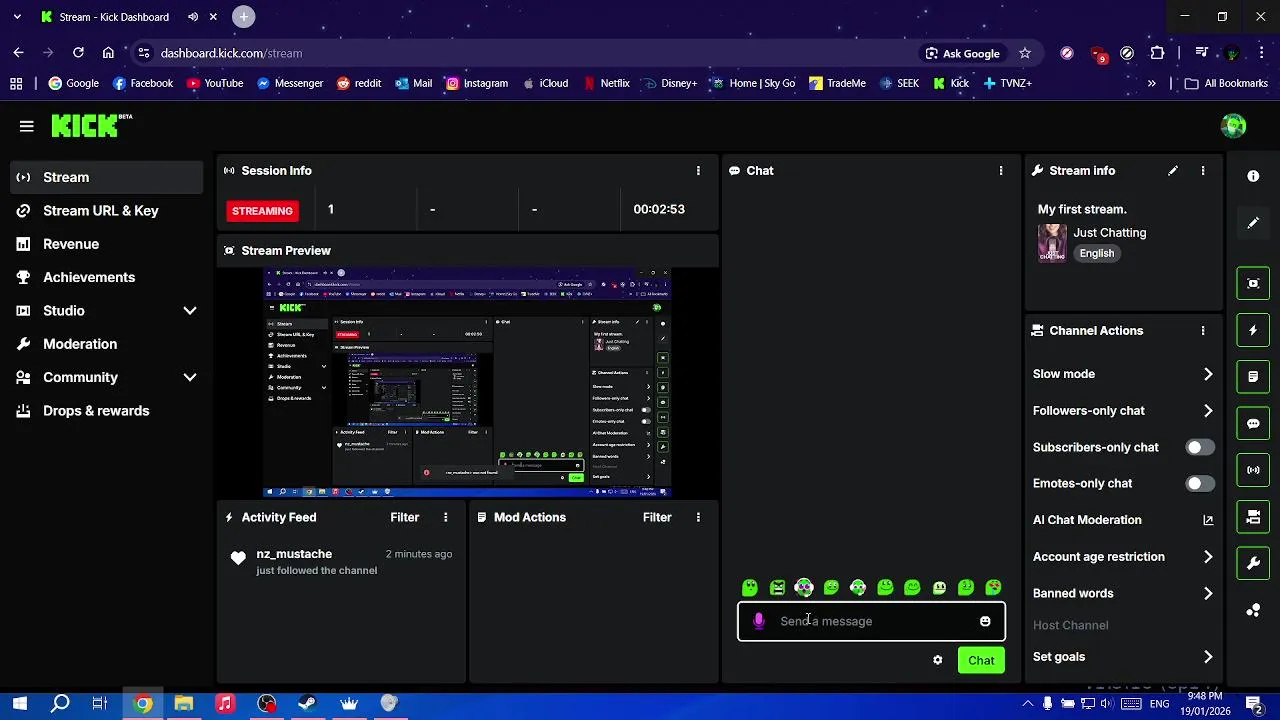Show more bookmarks overflow chevron

coord(1152,84)
